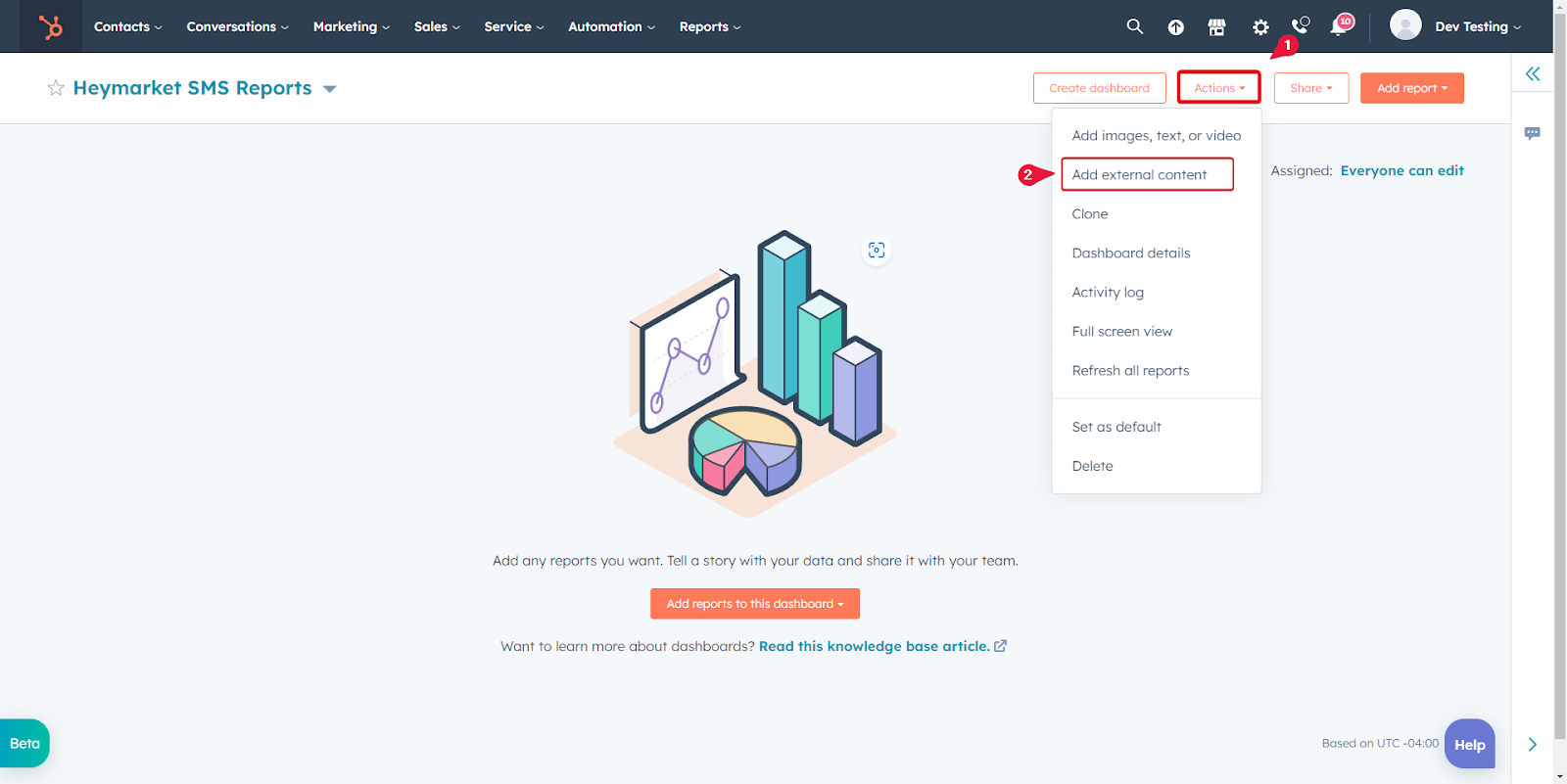Favorite dashboard with the star icon
Screen dimensions: 1567x784
point(56,88)
